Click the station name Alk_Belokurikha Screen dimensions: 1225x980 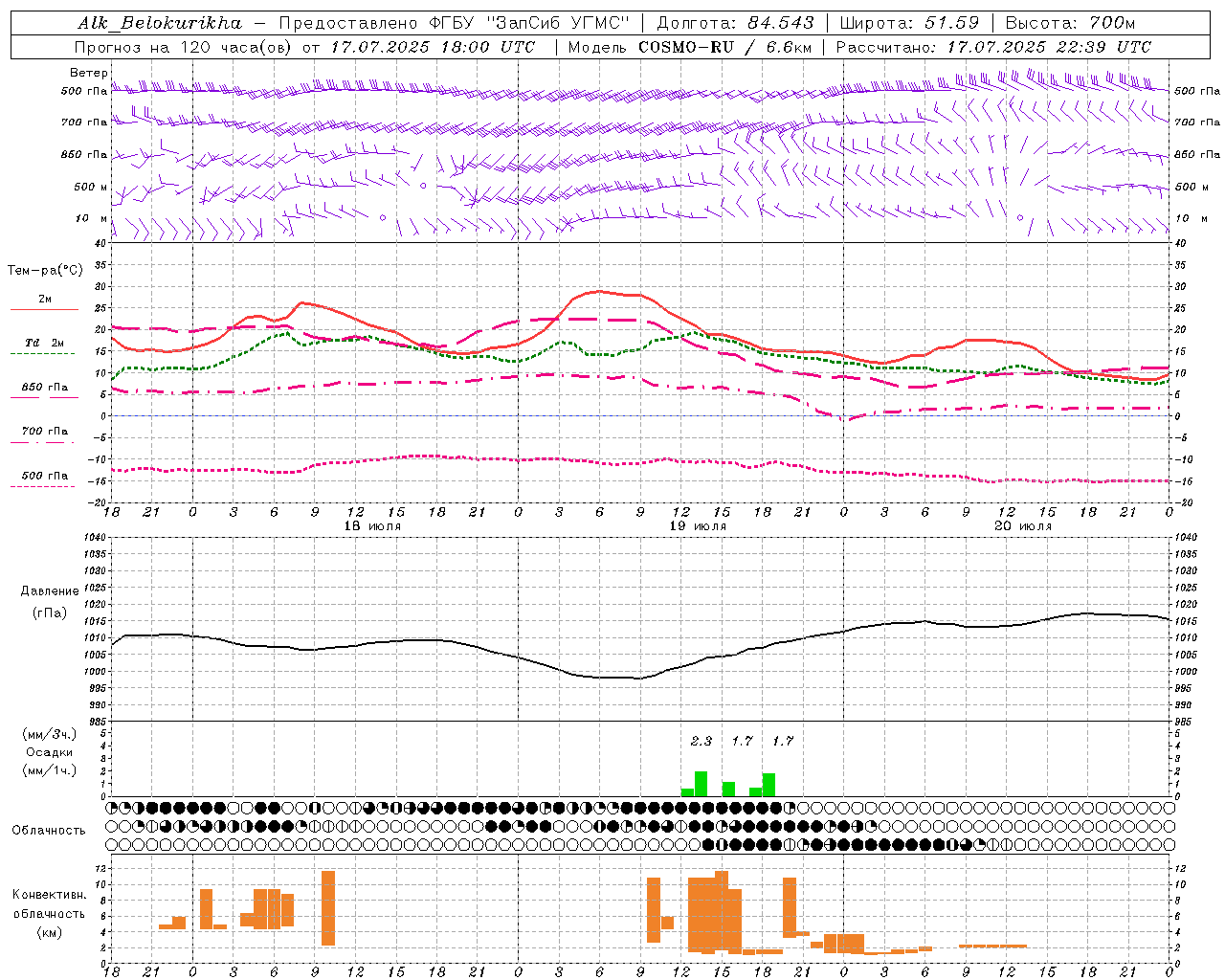click(x=161, y=23)
